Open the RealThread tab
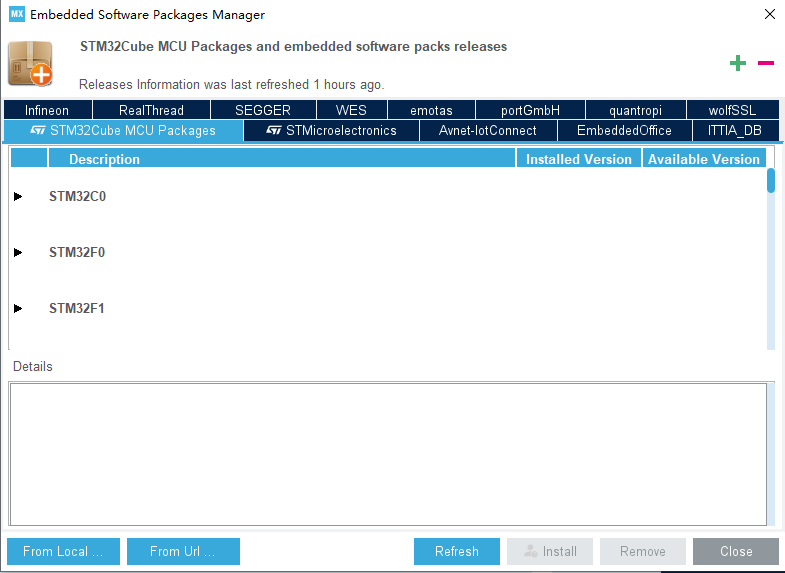This screenshot has width=785, height=573. [151, 110]
